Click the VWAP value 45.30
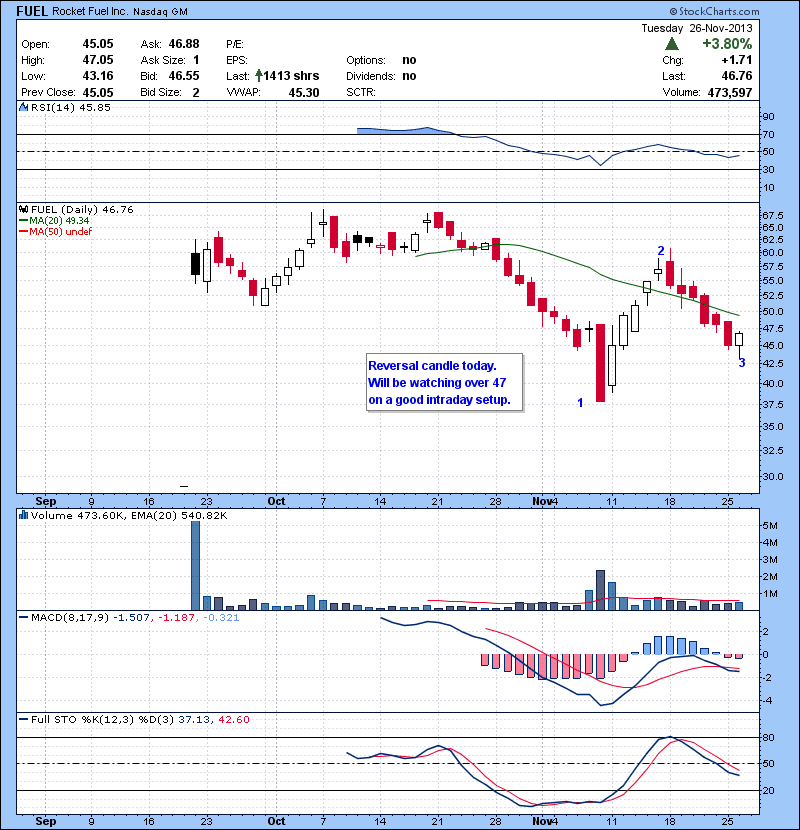 pyautogui.click(x=304, y=92)
